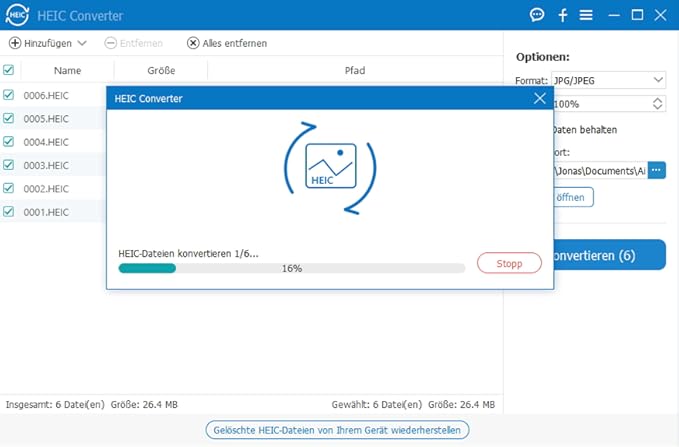Toggle the 0003.HEIC file checkbox
Screen dimensions: 679x447
(9, 165)
